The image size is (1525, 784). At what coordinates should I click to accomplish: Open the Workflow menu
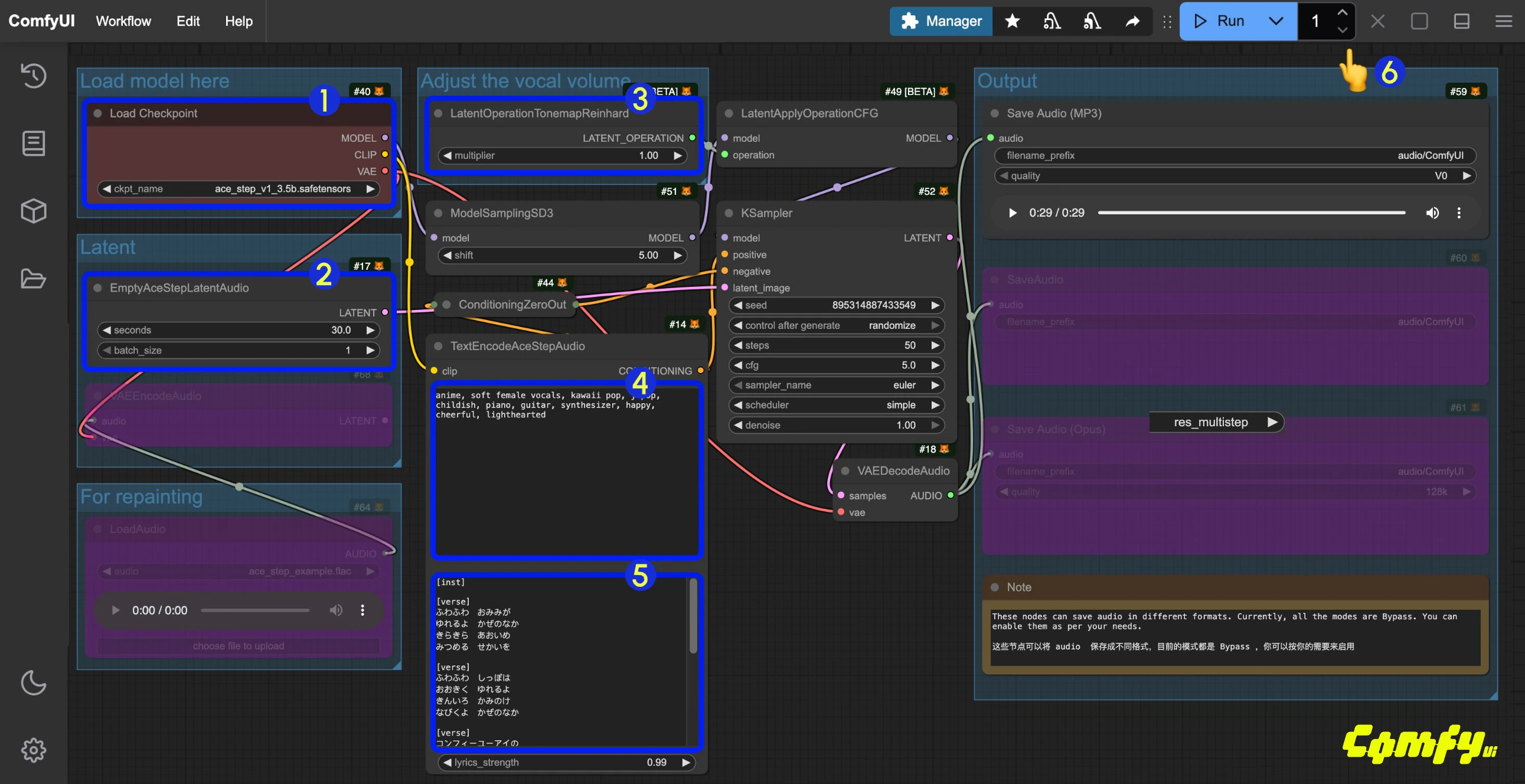click(x=123, y=21)
